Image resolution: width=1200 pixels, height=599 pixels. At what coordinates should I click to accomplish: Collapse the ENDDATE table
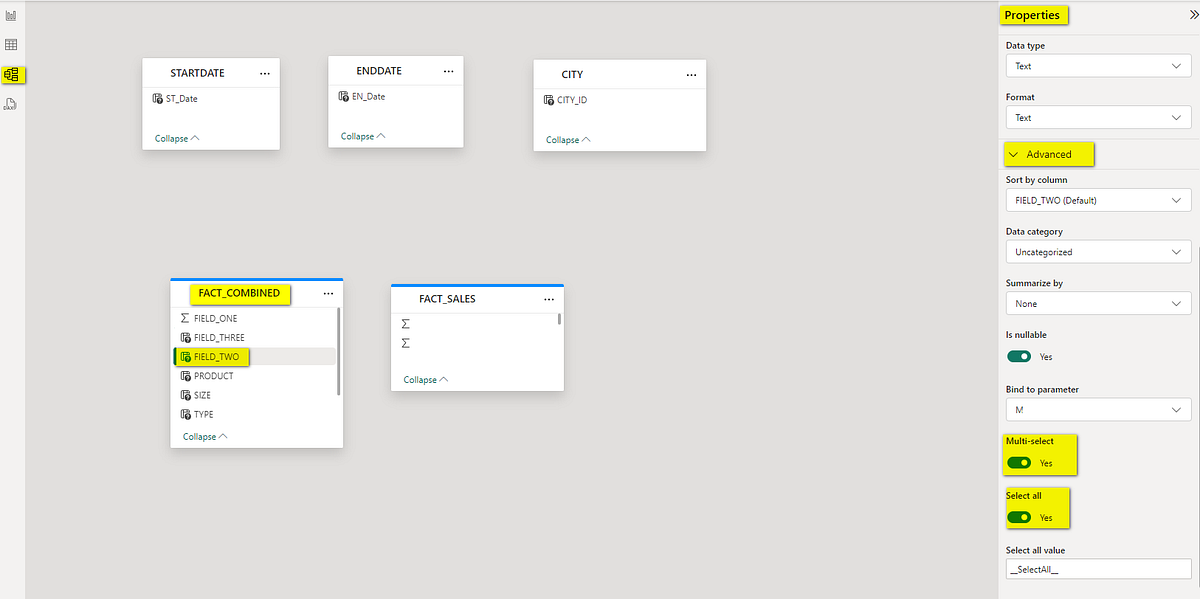(x=360, y=135)
